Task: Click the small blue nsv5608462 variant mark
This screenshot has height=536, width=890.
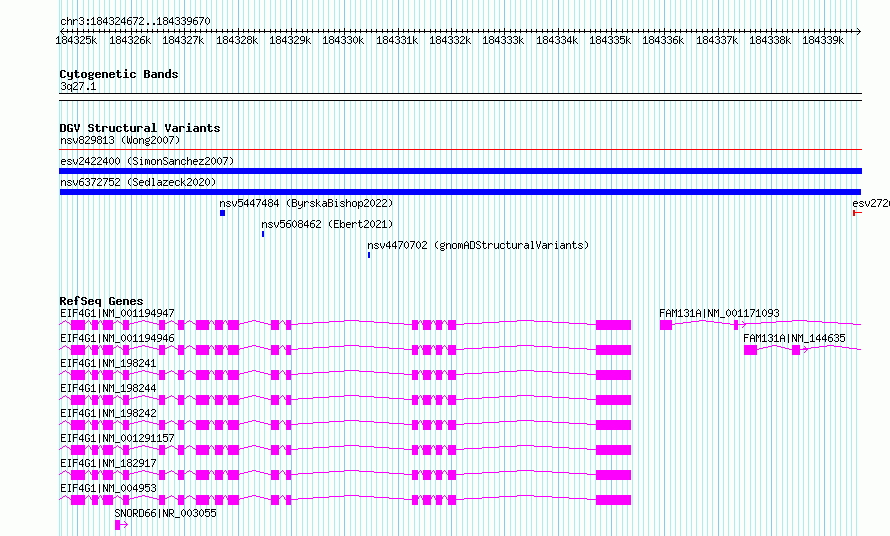Action: tap(263, 234)
